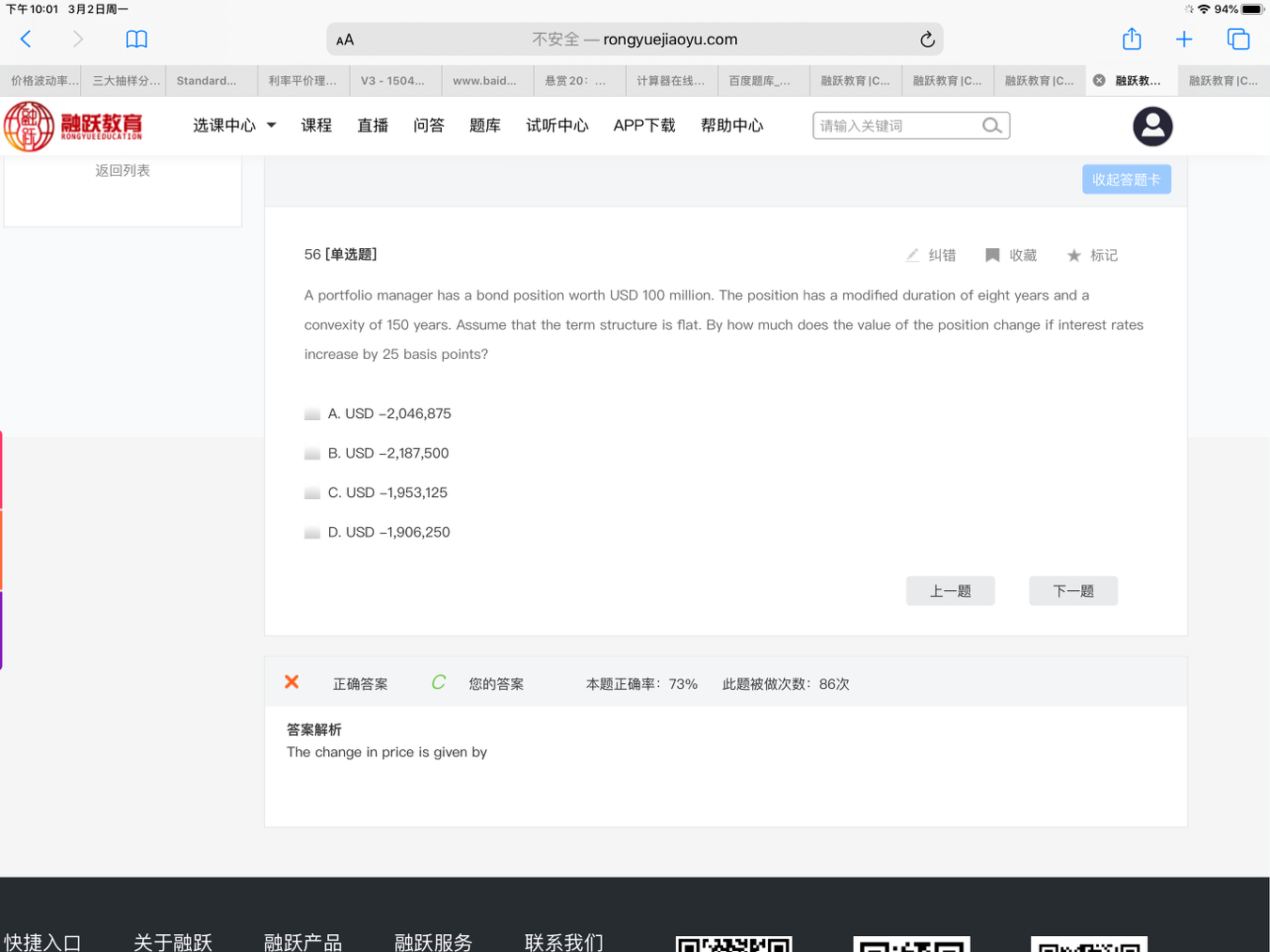Open the 题库 navigation item
This screenshot has height=952, width=1270.
click(485, 126)
